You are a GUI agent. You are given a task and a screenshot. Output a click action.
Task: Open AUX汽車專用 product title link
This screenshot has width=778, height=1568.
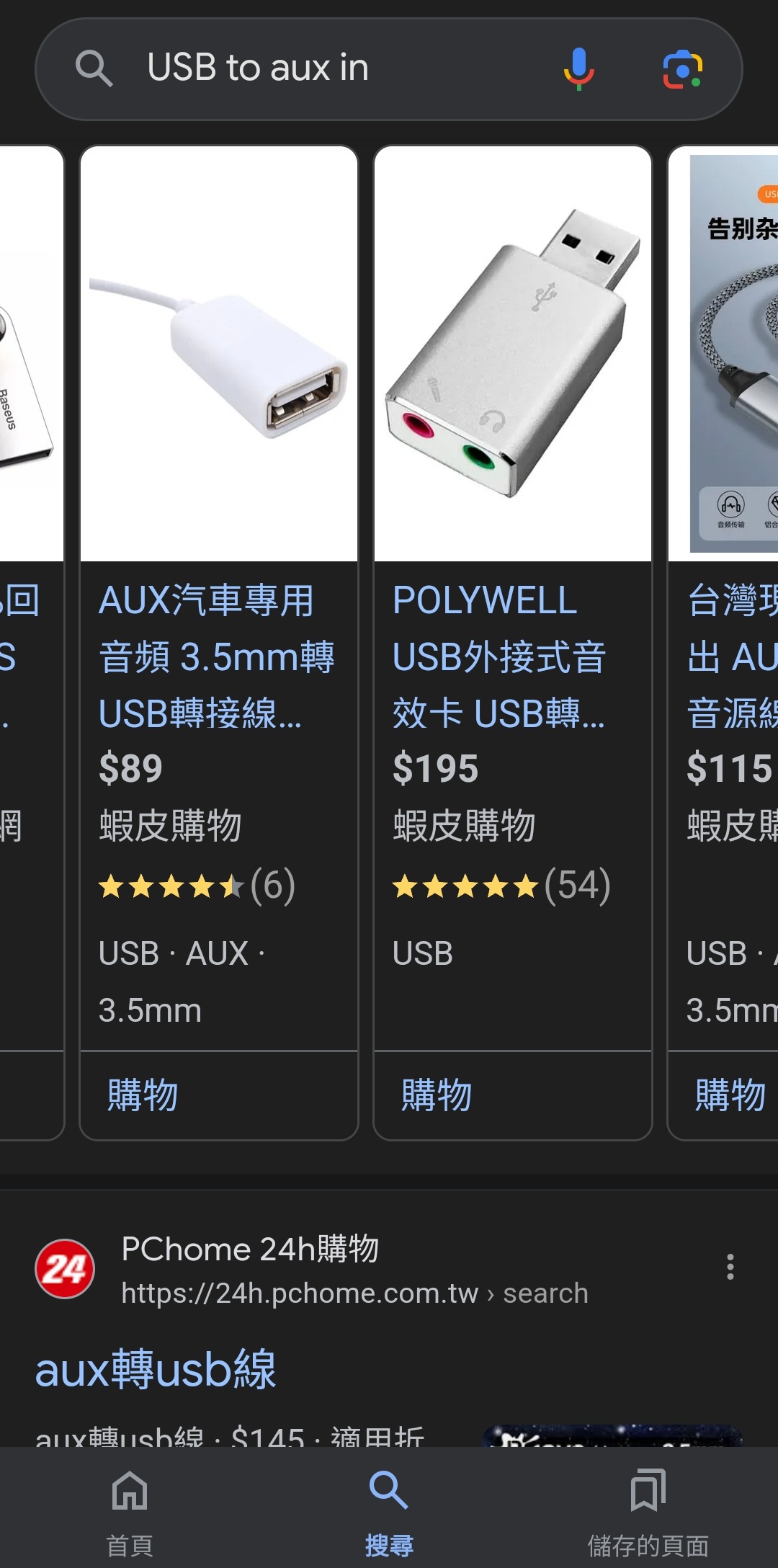click(x=217, y=656)
